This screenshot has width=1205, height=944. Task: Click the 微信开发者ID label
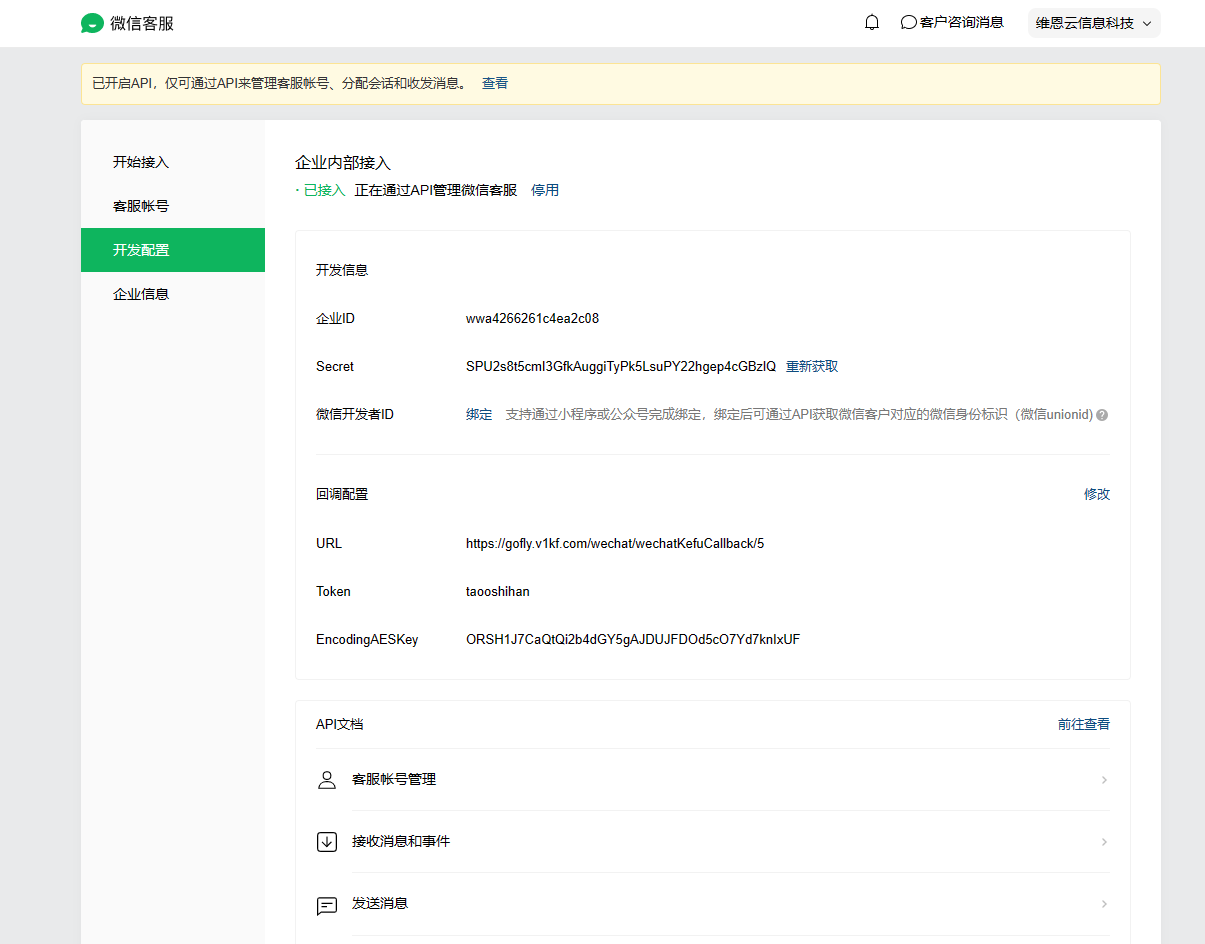coord(355,414)
